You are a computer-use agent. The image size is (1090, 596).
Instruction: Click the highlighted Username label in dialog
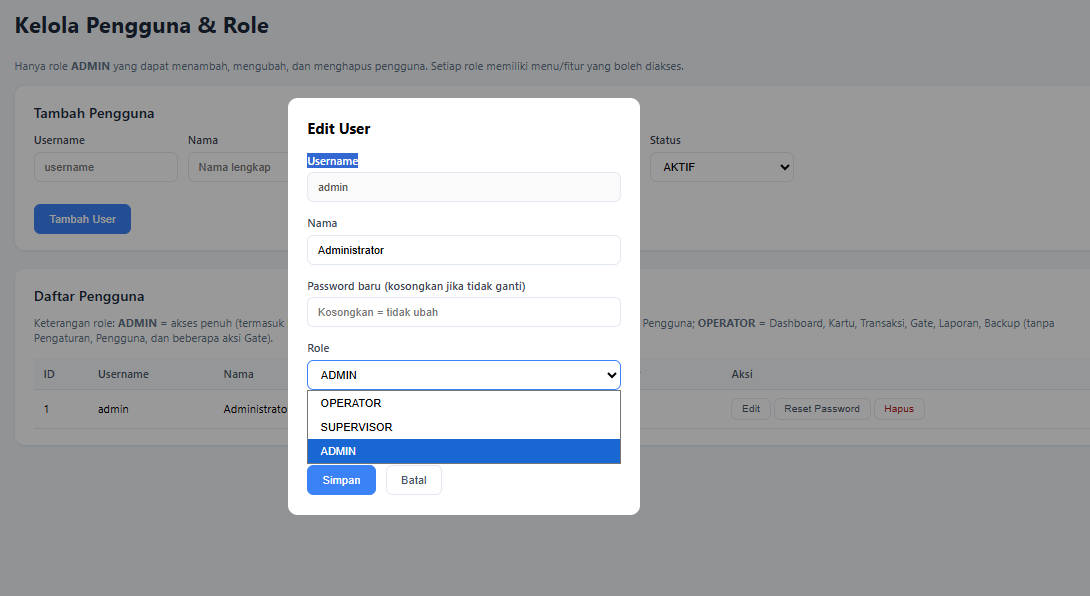tap(332, 161)
